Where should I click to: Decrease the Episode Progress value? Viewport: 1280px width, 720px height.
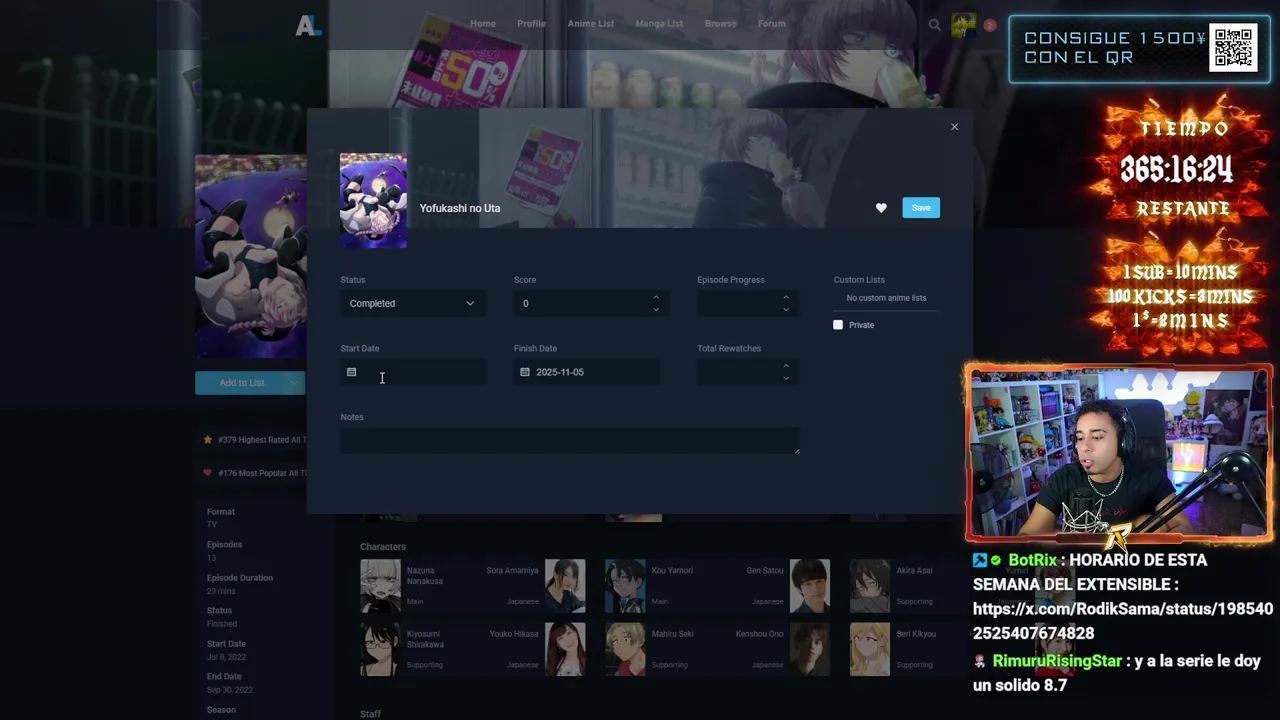pyautogui.click(x=786, y=309)
